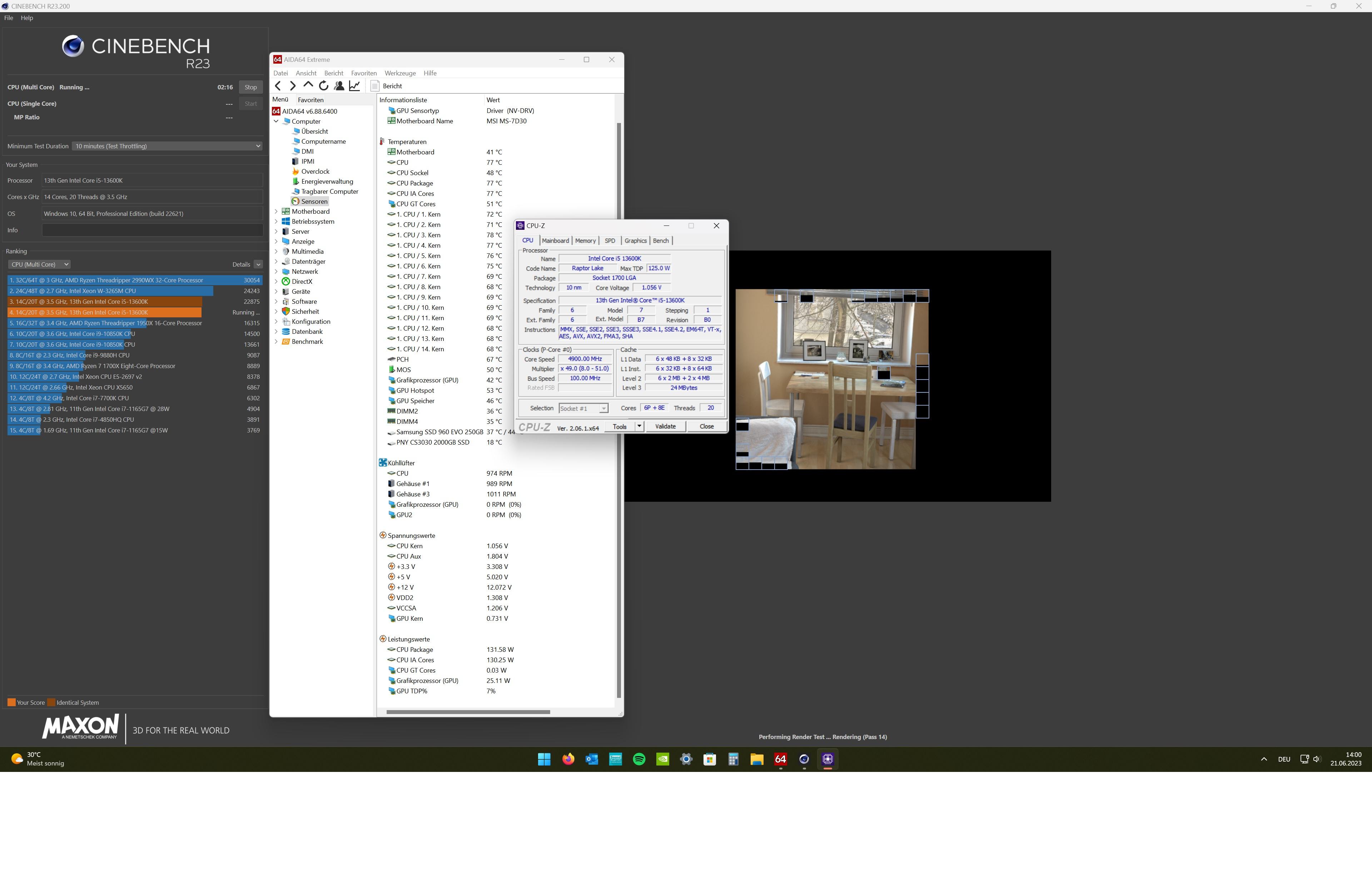Click the Validate button in CPU-Z
The height and width of the screenshot is (882, 1372).
tap(665, 427)
